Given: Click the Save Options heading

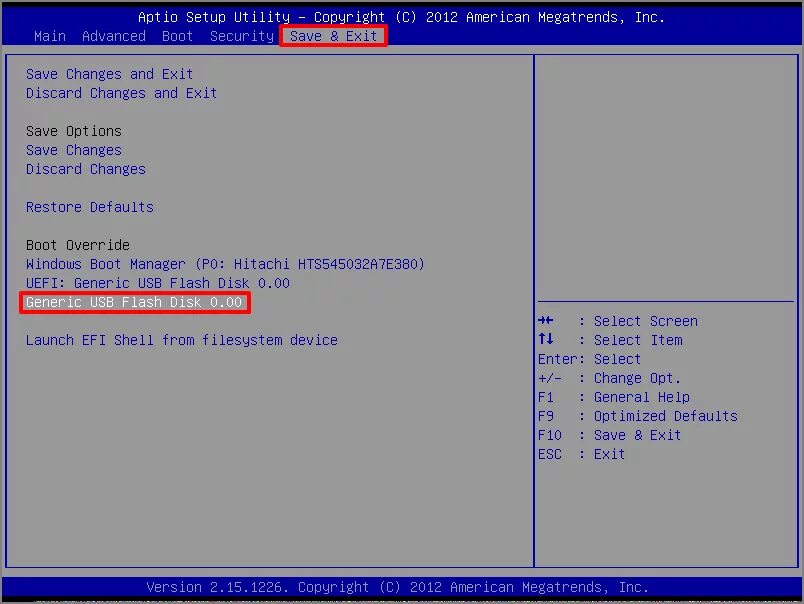Looking at the screenshot, I should (74, 131).
